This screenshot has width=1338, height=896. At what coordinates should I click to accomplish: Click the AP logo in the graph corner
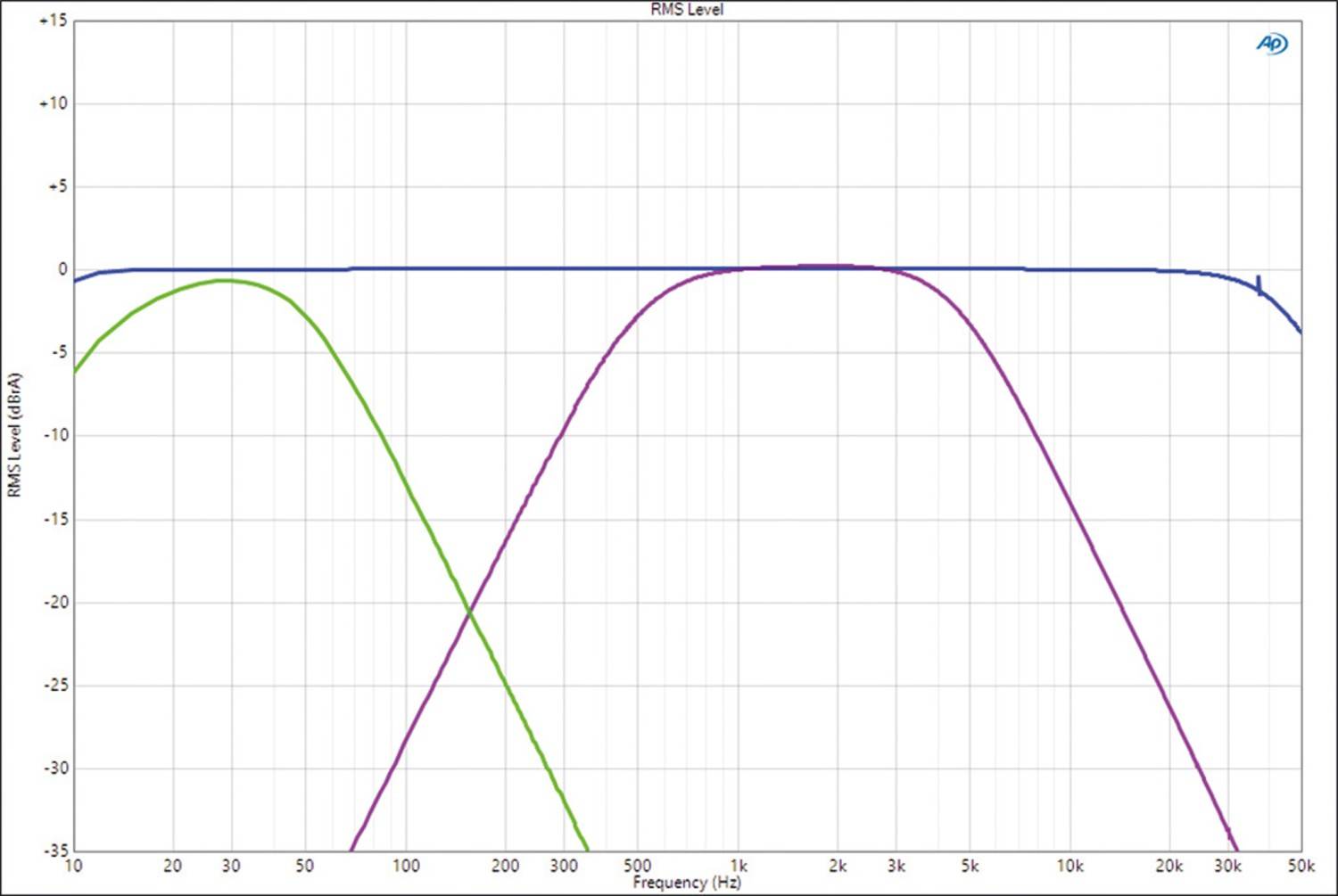click(x=1271, y=43)
